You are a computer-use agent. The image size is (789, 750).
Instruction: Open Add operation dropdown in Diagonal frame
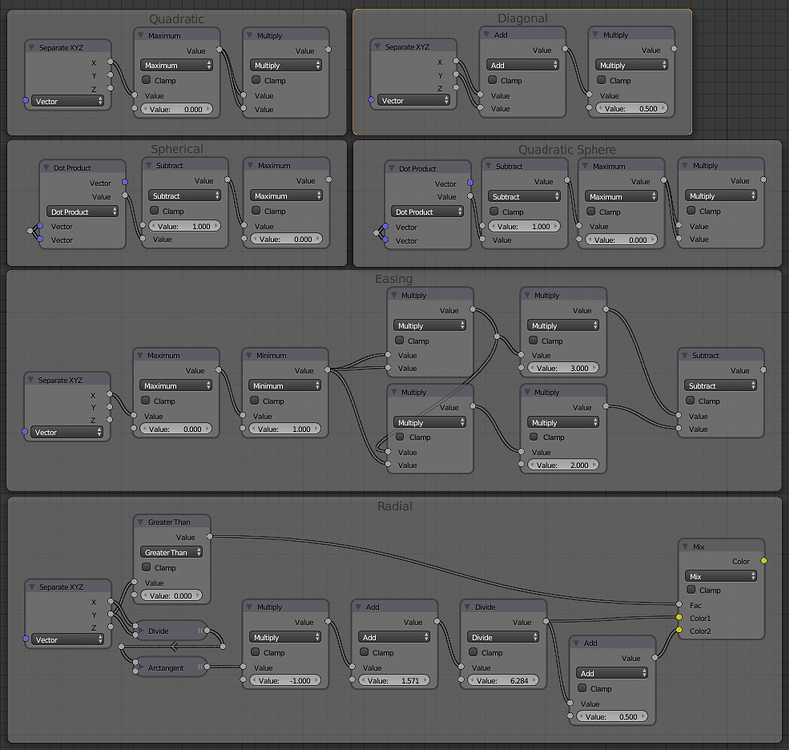pyautogui.click(x=522, y=65)
